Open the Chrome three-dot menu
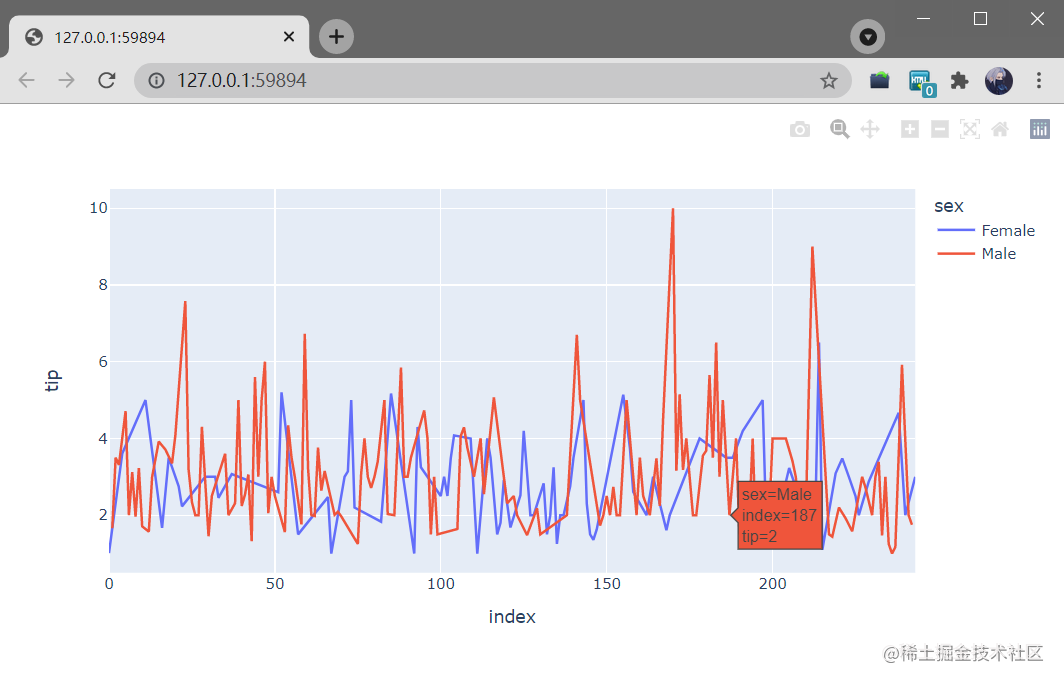Screen dimensions: 1064x683 [1039, 81]
